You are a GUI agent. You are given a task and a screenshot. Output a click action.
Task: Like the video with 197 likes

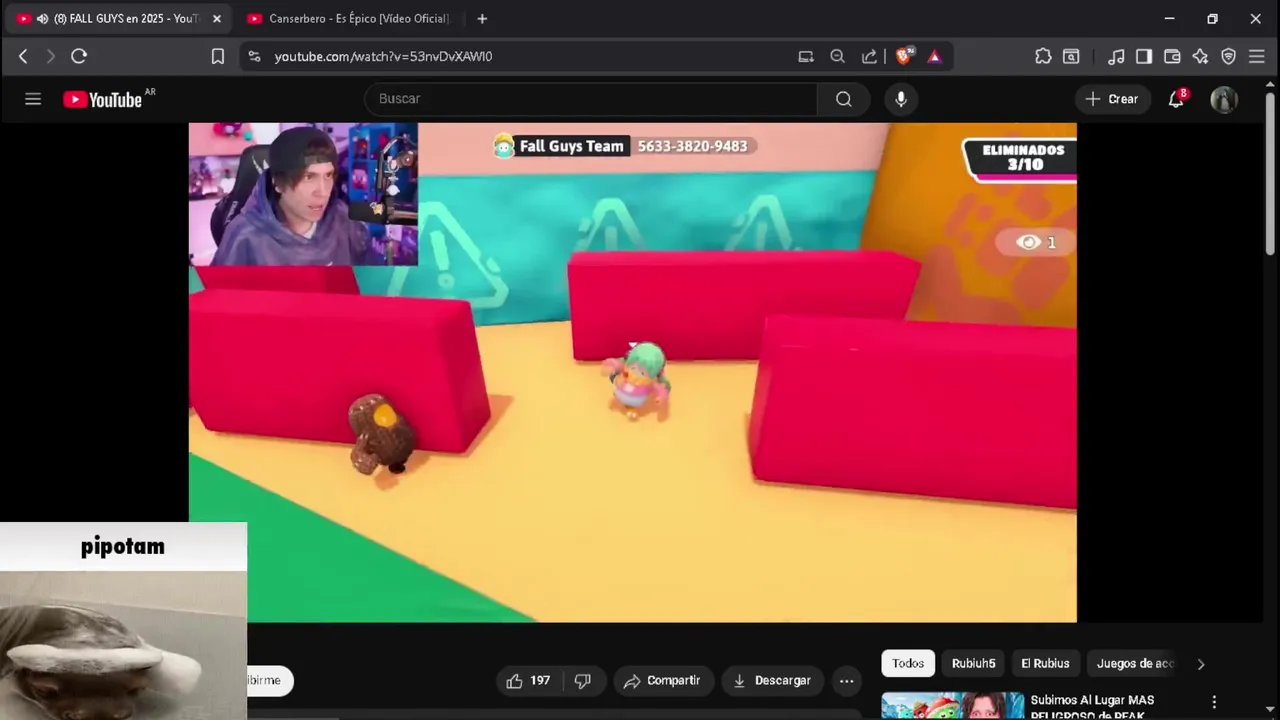528,681
